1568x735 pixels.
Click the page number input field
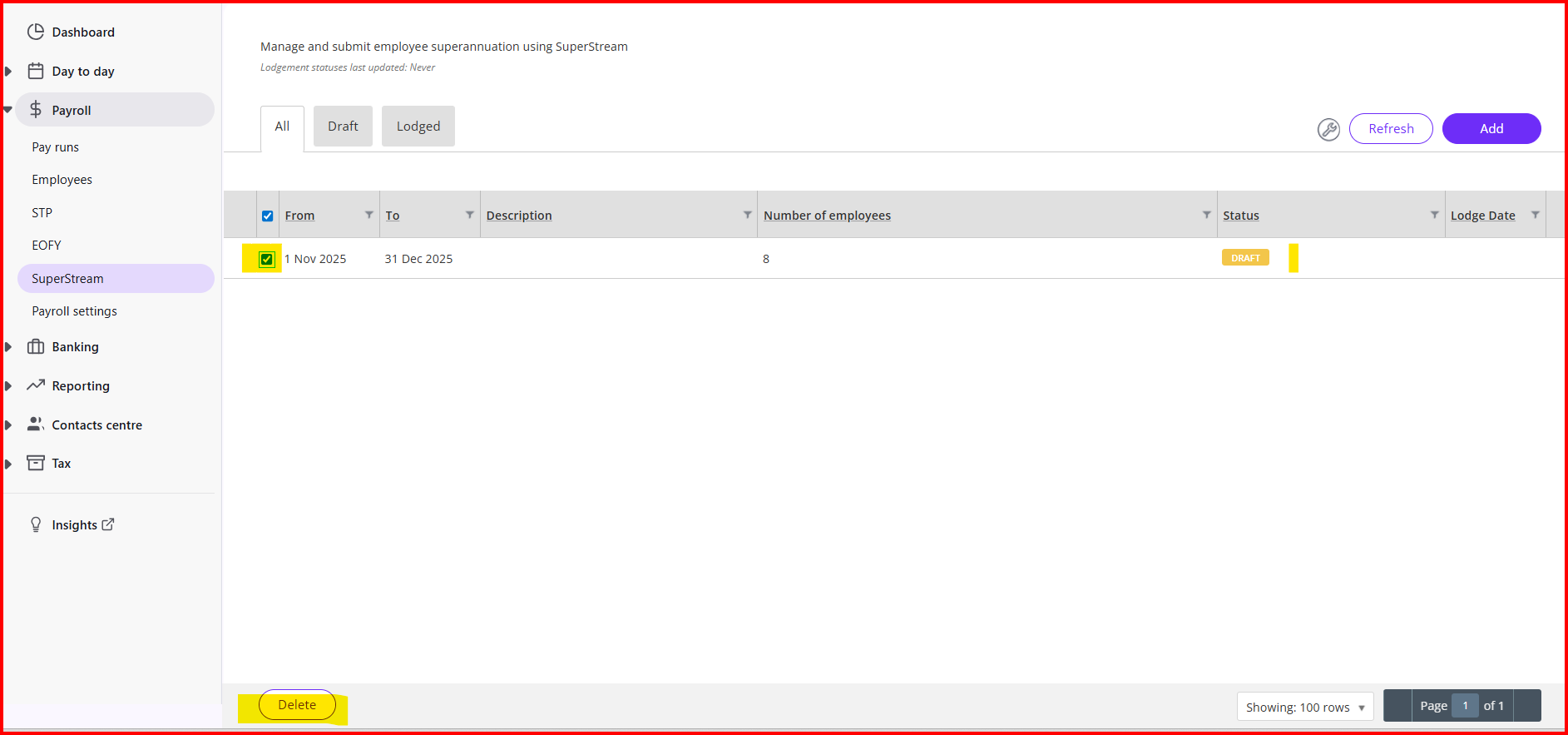(1466, 706)
